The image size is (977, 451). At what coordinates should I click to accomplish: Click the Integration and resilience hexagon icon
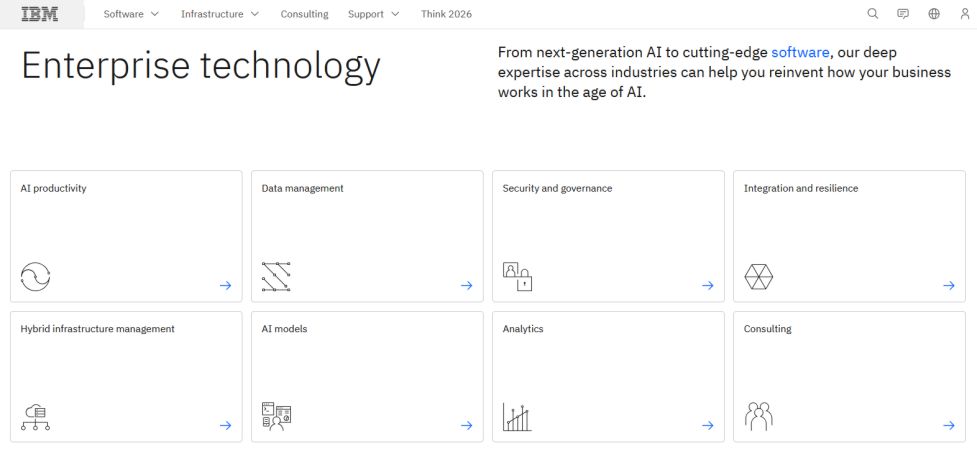759,277
